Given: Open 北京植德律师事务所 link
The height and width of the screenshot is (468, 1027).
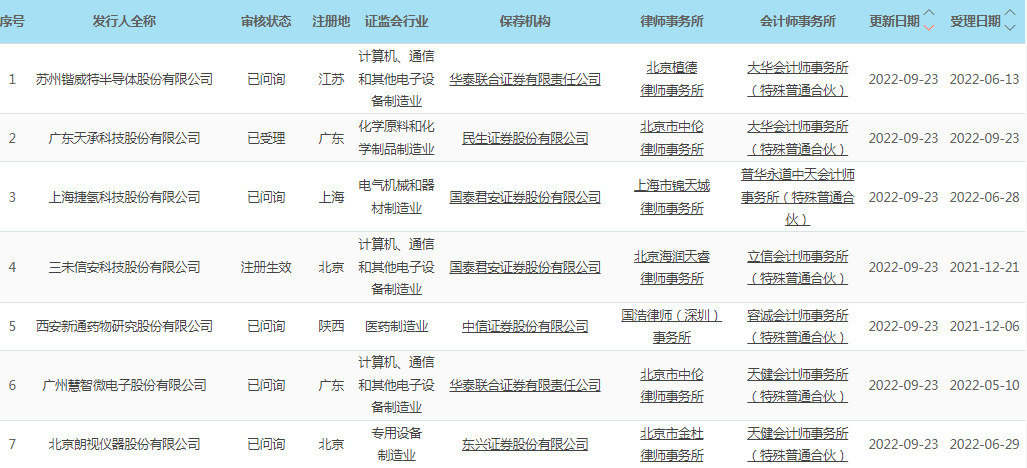Looking at the screenshot, I should click(672, 79).
